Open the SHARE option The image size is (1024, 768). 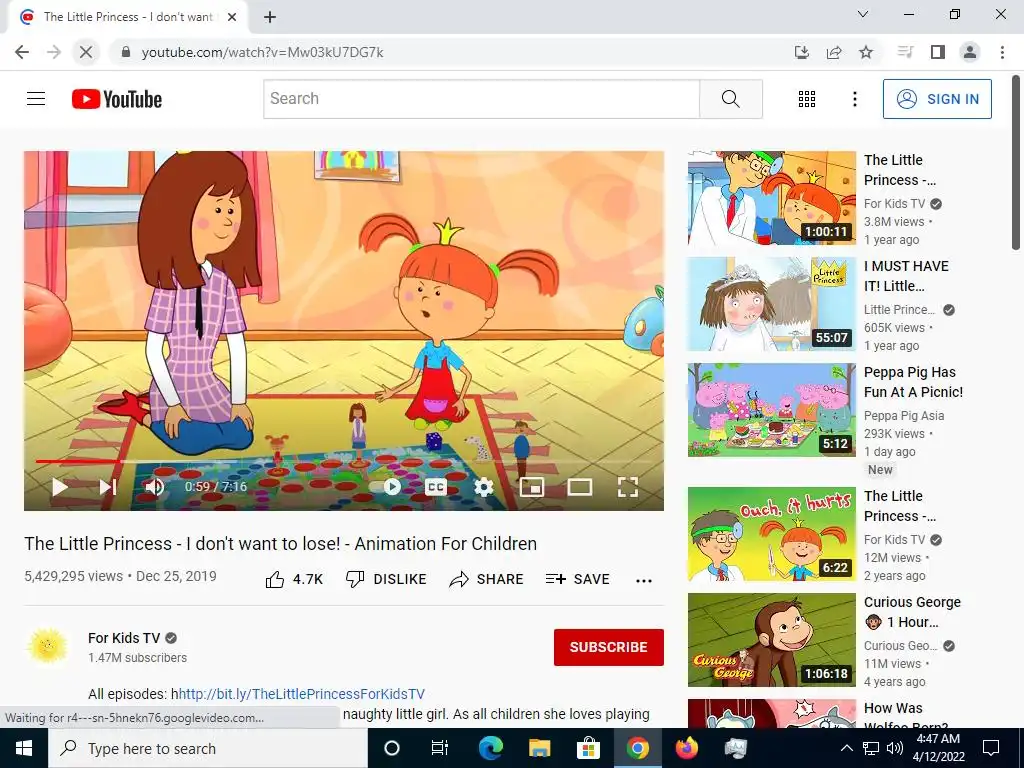click(487, 579)
